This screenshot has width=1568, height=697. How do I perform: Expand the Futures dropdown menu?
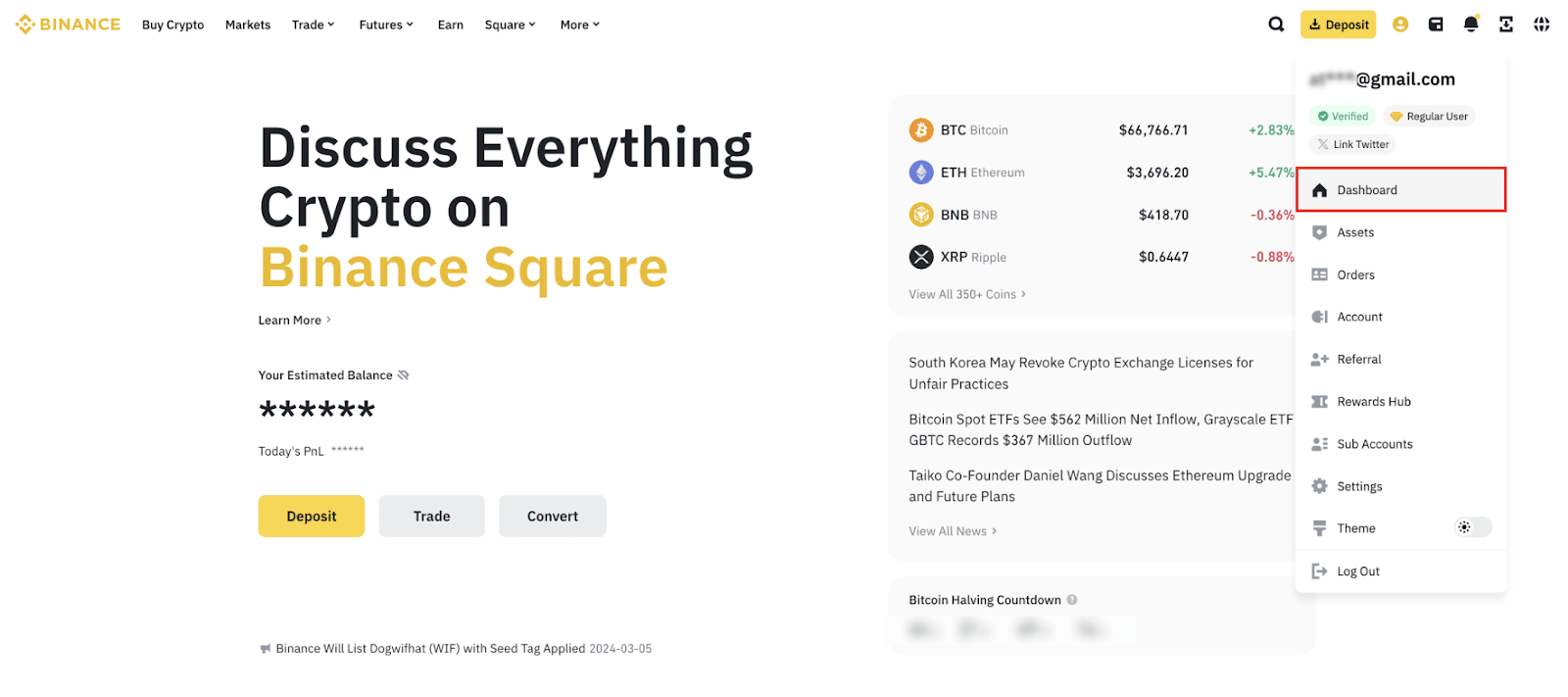[x=386, y=25]
